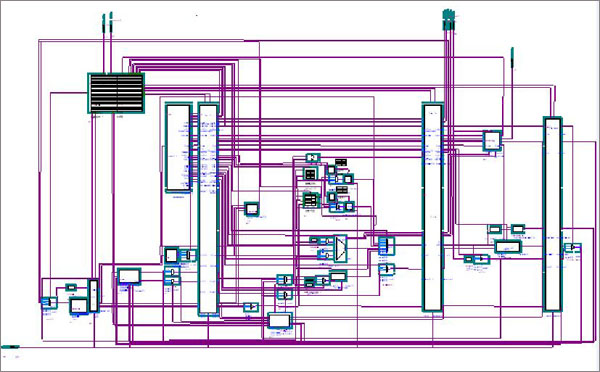Screen dimensions: 600x372
Task: Click the single input pin above the small square block
Action: (512, 58)
